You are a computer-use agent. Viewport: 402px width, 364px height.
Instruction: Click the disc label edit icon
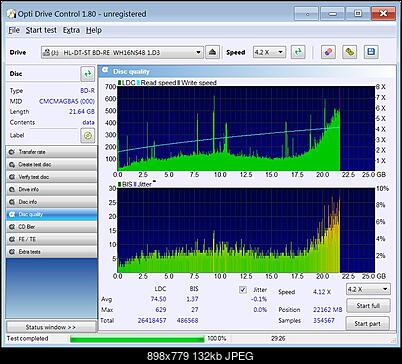(x=88, y=135)
